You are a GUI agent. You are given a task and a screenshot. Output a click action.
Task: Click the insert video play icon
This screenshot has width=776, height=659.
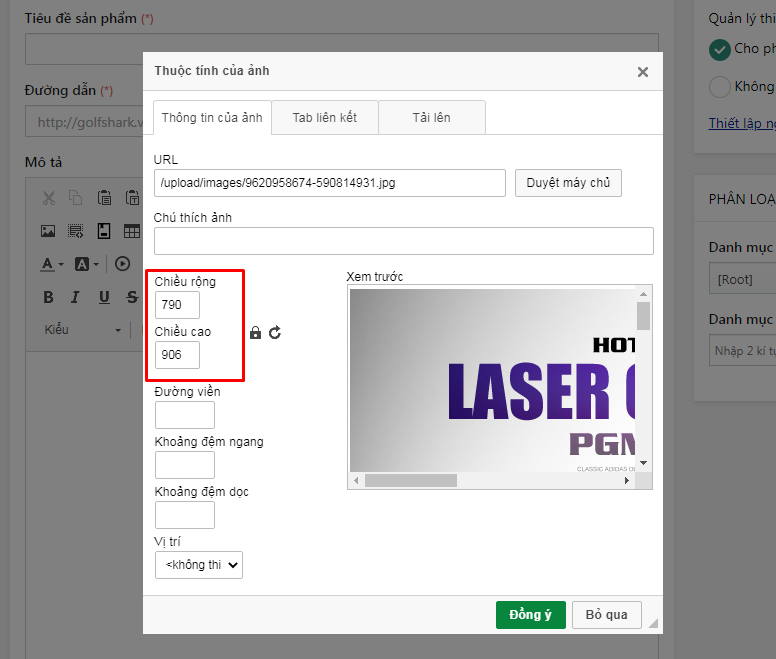(123, 264)
